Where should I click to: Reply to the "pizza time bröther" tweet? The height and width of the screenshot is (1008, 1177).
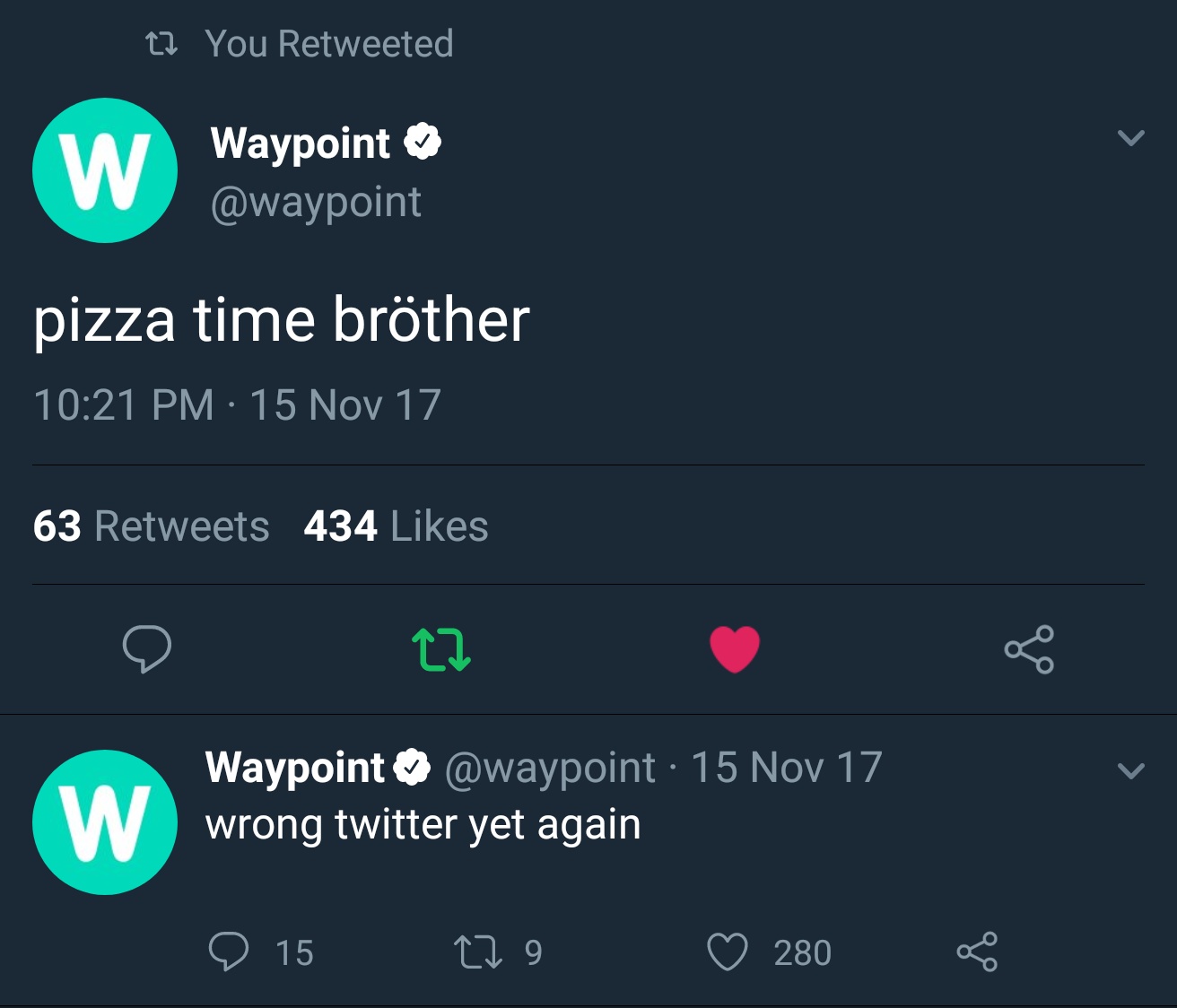pyautogui.click(x=147, y=648)
